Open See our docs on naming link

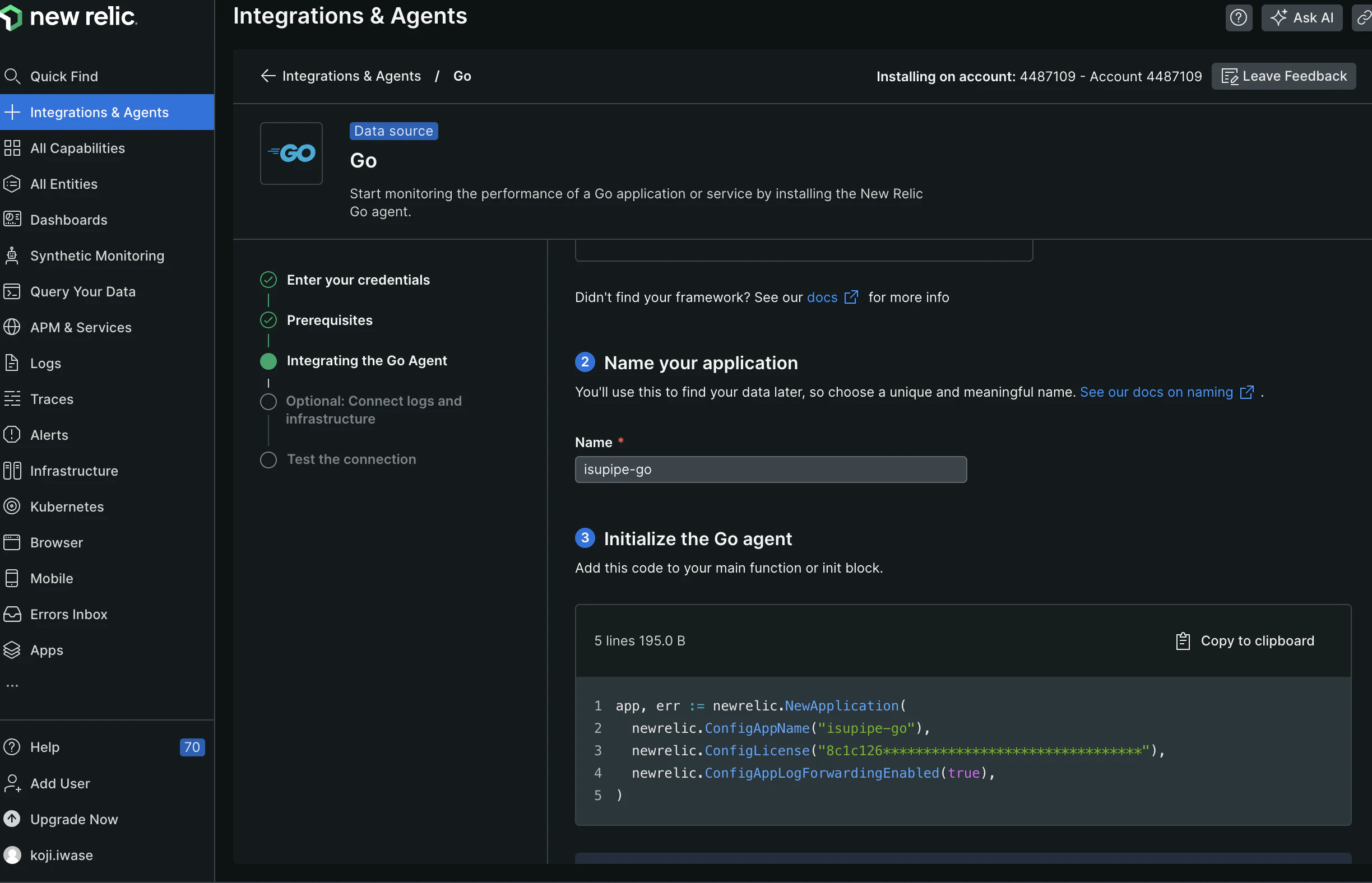(1167, 392)
